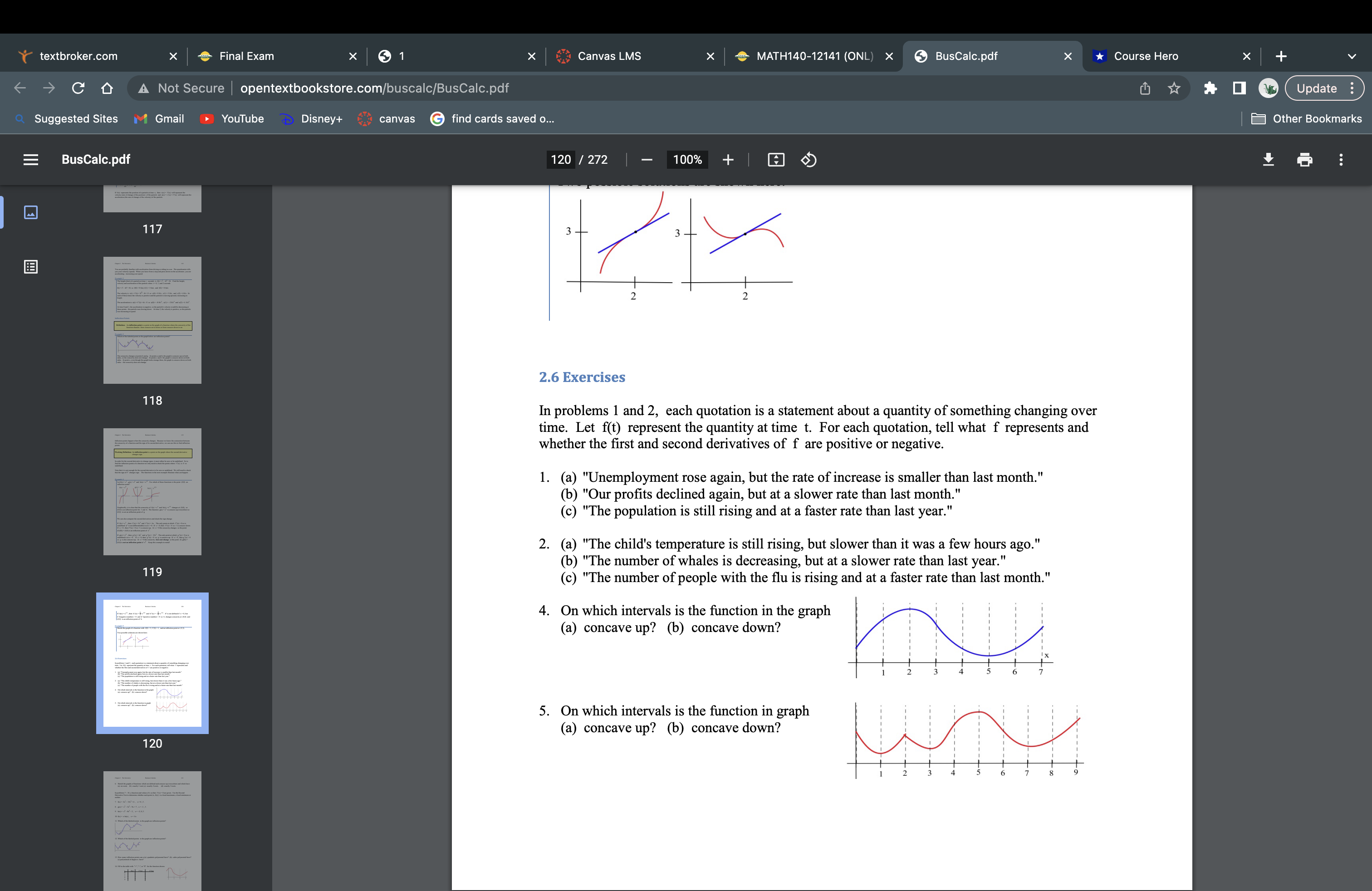The image size is (1372, 891).
Task: Zoom in on the PDF
Action: pos(728,160)
